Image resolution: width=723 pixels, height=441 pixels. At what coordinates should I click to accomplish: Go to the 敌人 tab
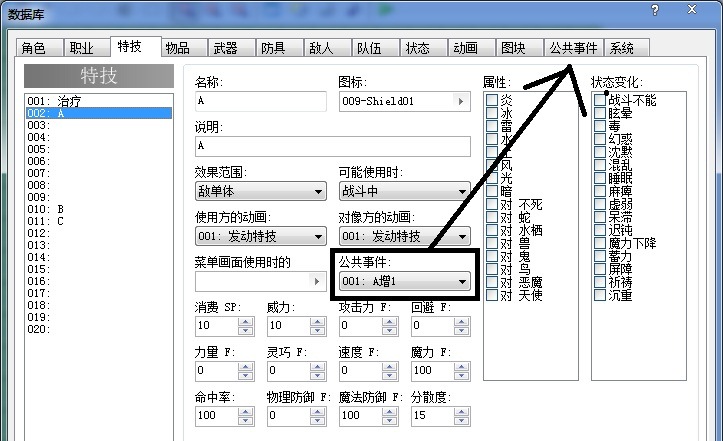326,48
